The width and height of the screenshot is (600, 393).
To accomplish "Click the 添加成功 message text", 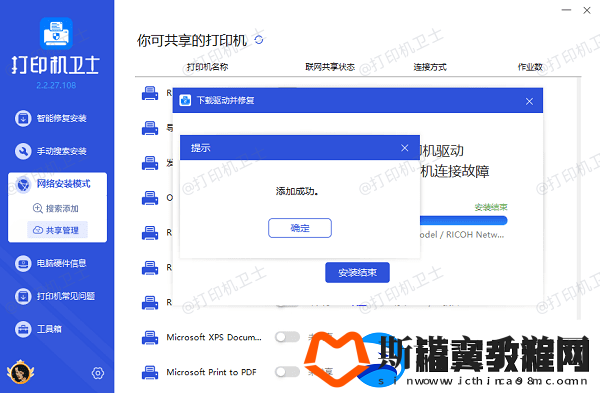I will point(297,191).
